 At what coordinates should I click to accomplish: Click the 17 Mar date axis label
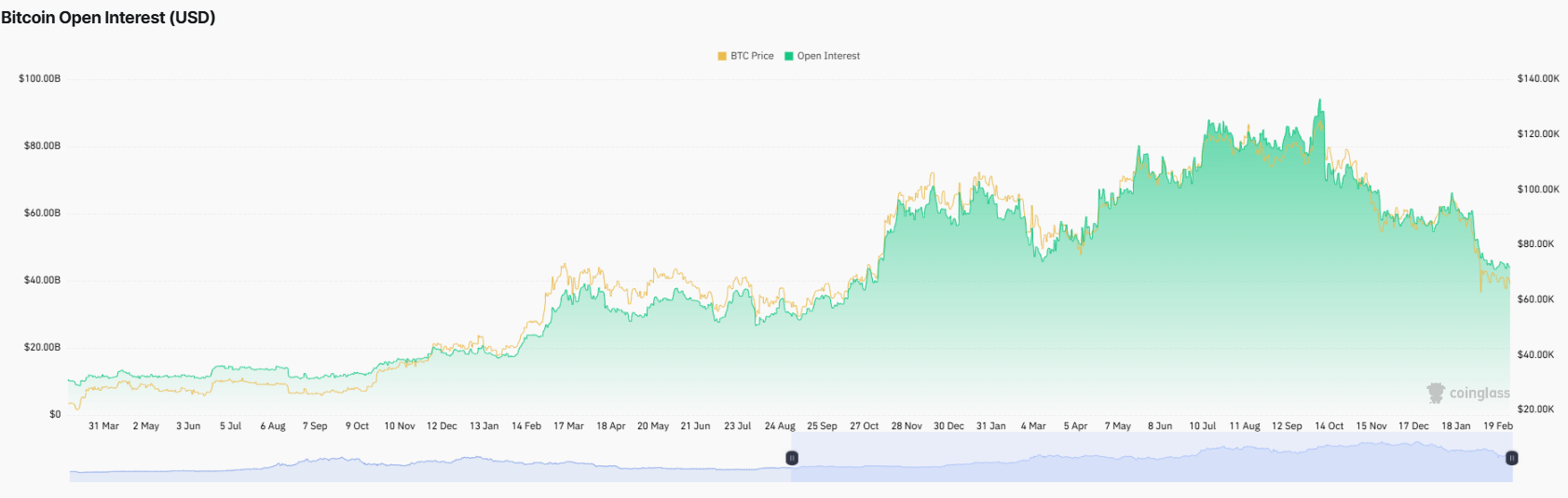pyautogui.click(x=568, y=426)
